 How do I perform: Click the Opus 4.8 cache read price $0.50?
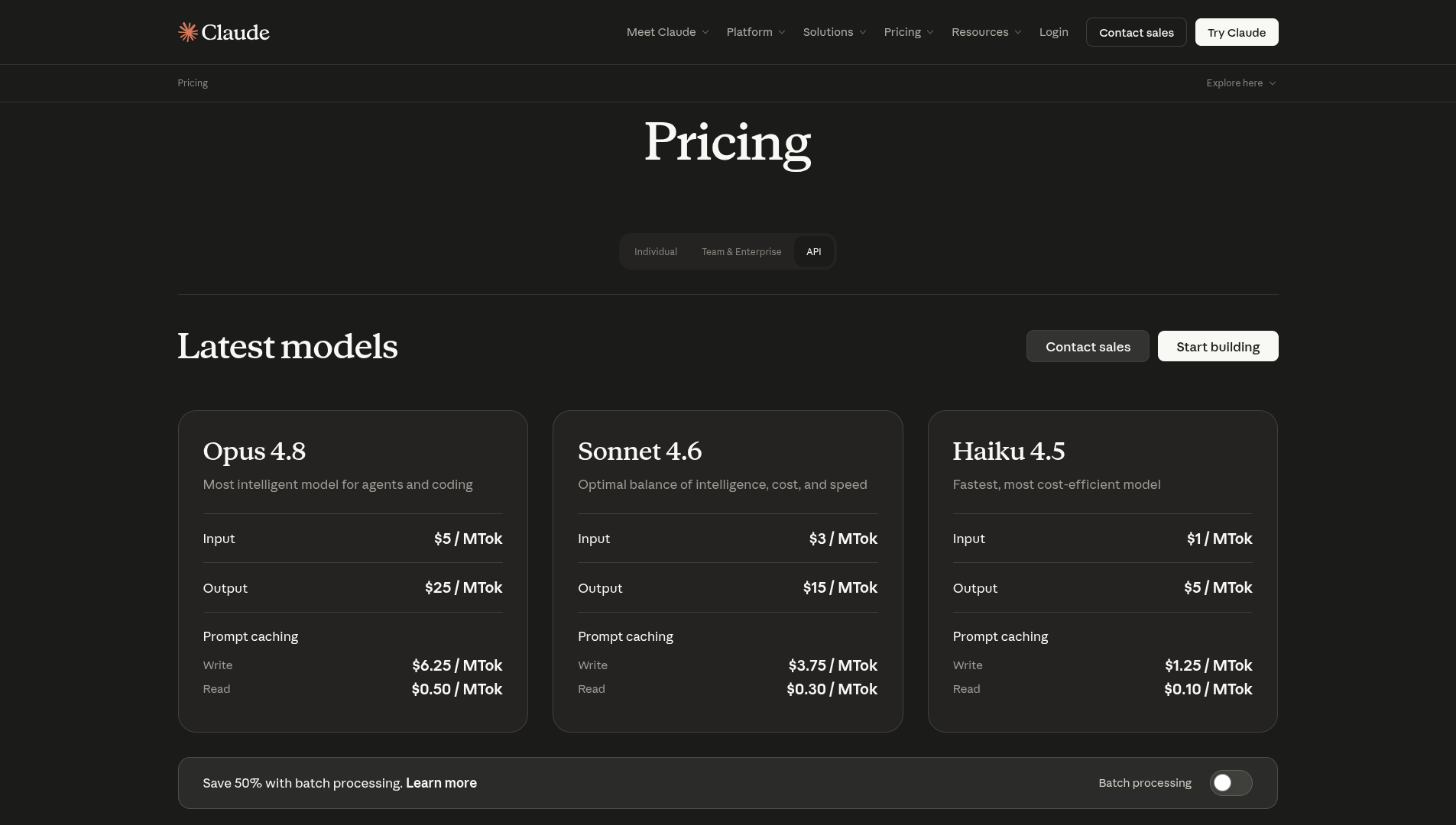coord(457,689)
